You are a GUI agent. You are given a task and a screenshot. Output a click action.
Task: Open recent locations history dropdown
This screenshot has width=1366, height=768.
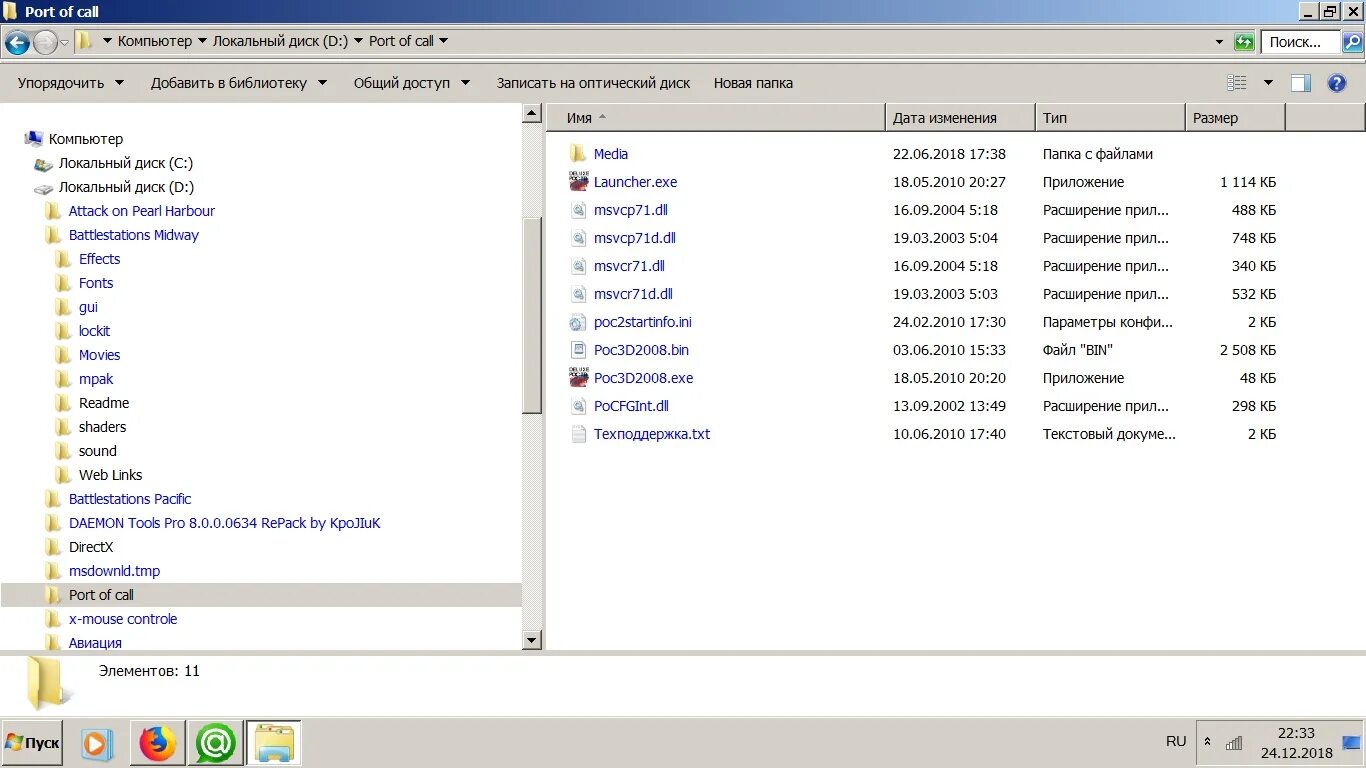64,42
